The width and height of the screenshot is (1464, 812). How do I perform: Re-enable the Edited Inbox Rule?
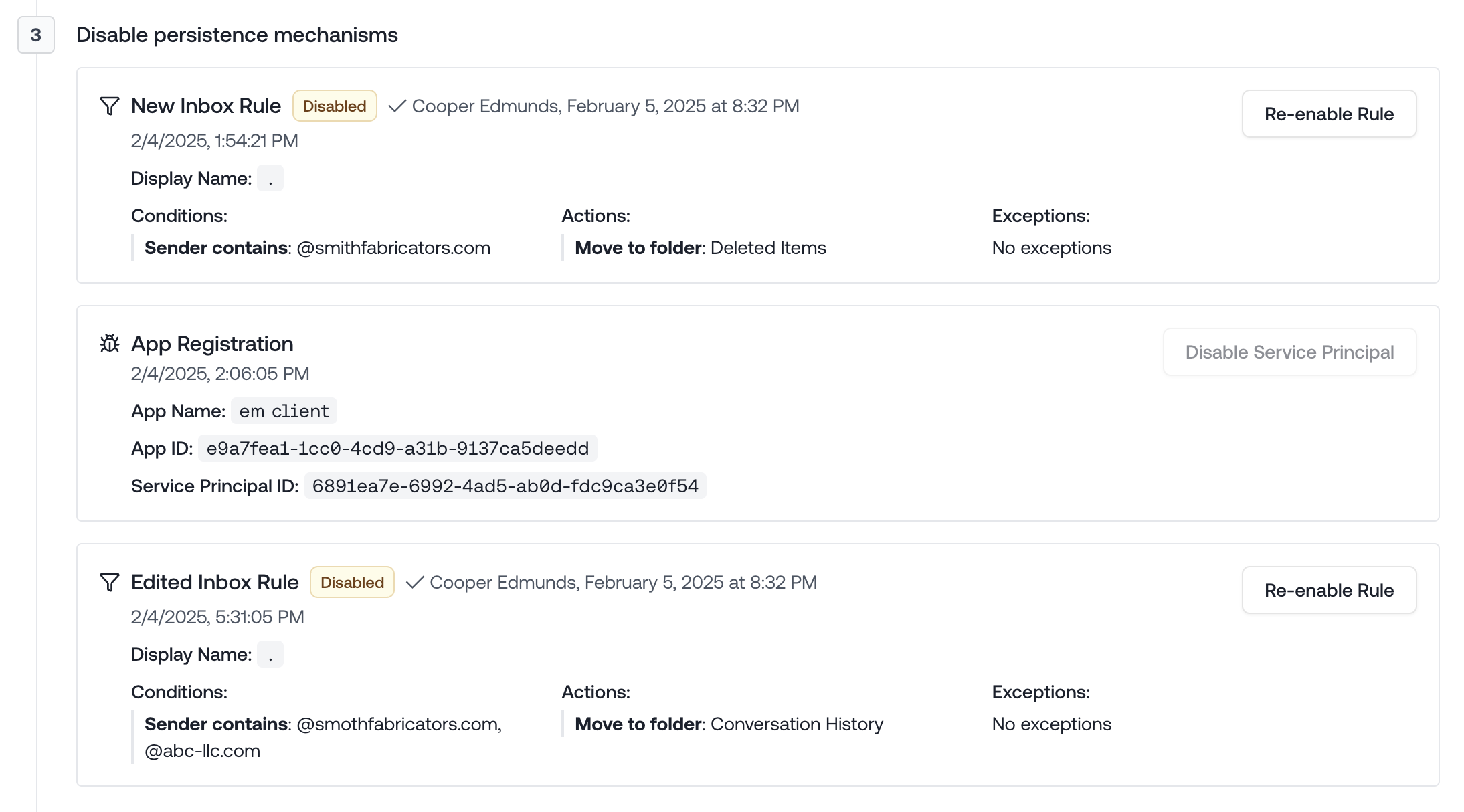click(1328, 590)
